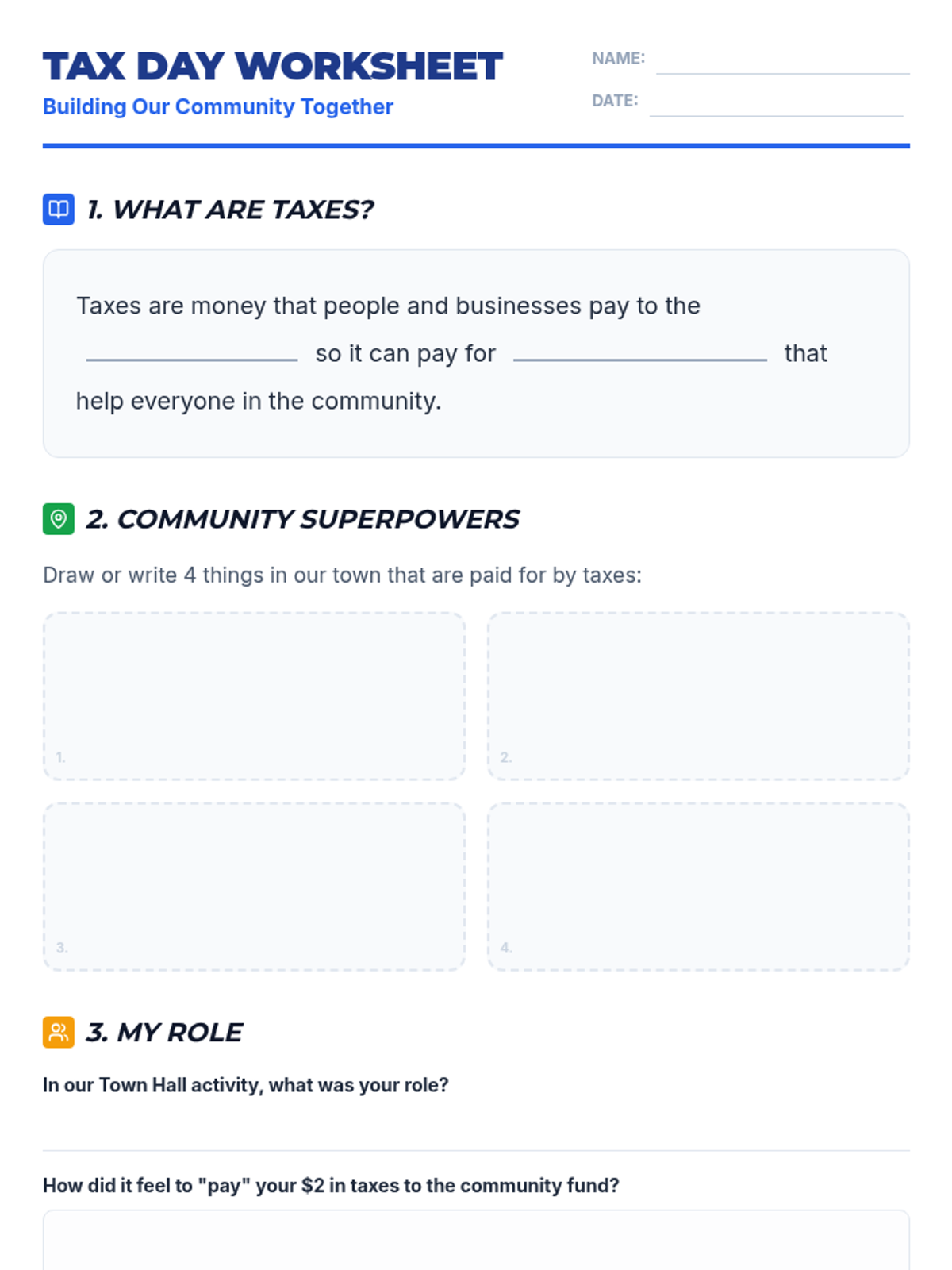The width and height of the screenshot is (952, 1270).
Task: Click drawing box number 3
Action: [254, 886]
